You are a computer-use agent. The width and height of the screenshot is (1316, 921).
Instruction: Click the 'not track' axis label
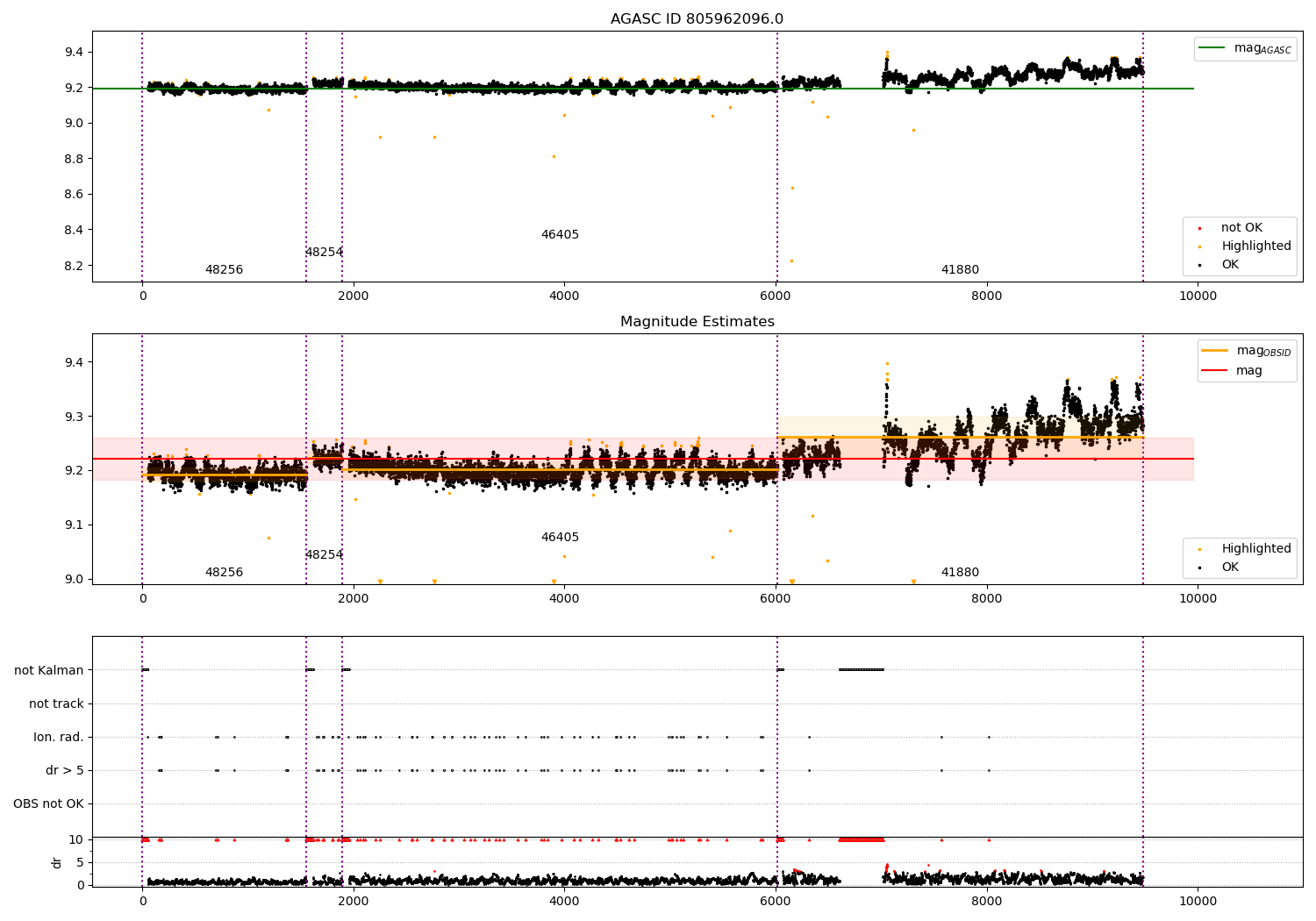[56, 703]
